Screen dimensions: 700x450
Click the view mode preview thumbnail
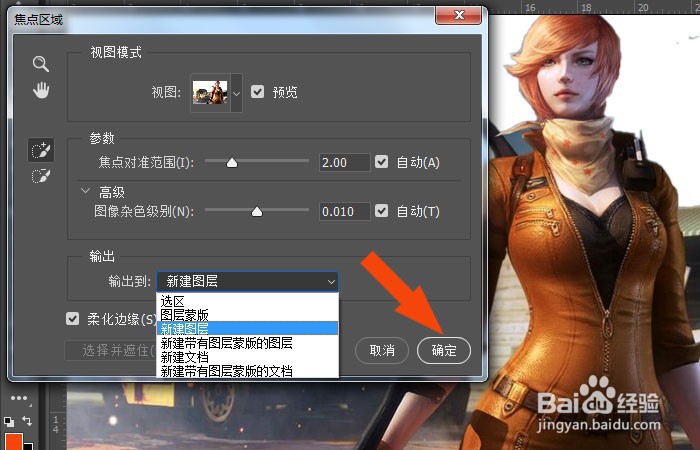210,92
